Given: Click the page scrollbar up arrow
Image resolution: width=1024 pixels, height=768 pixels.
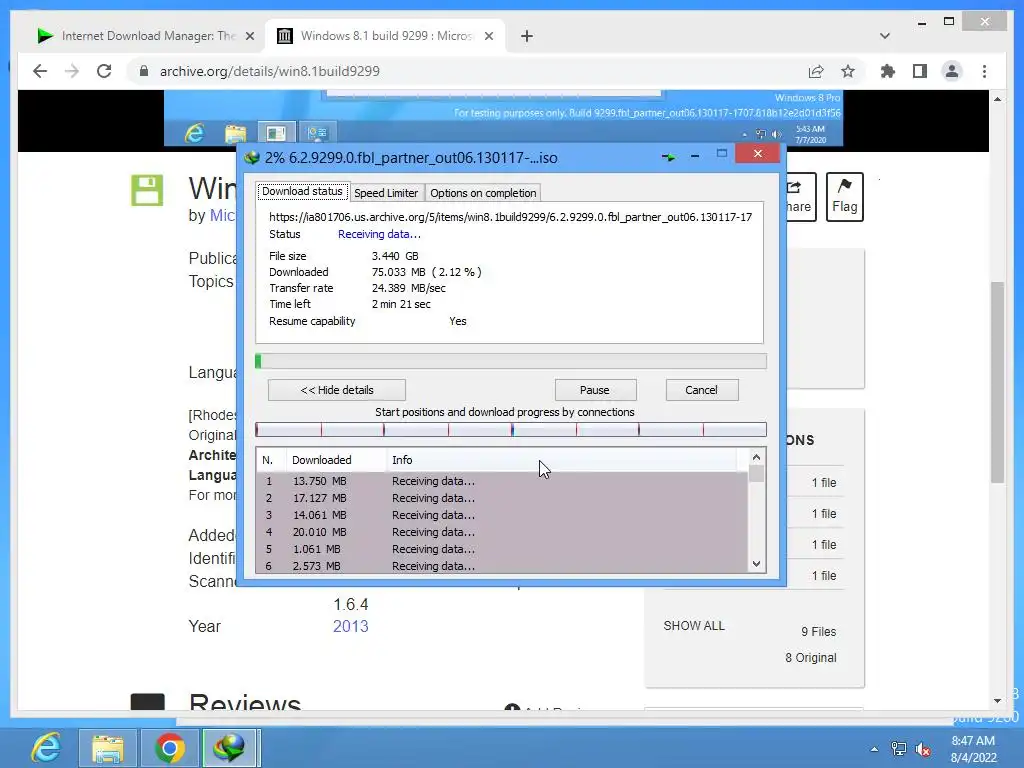Looking at the screenshot, I should 997,99.
